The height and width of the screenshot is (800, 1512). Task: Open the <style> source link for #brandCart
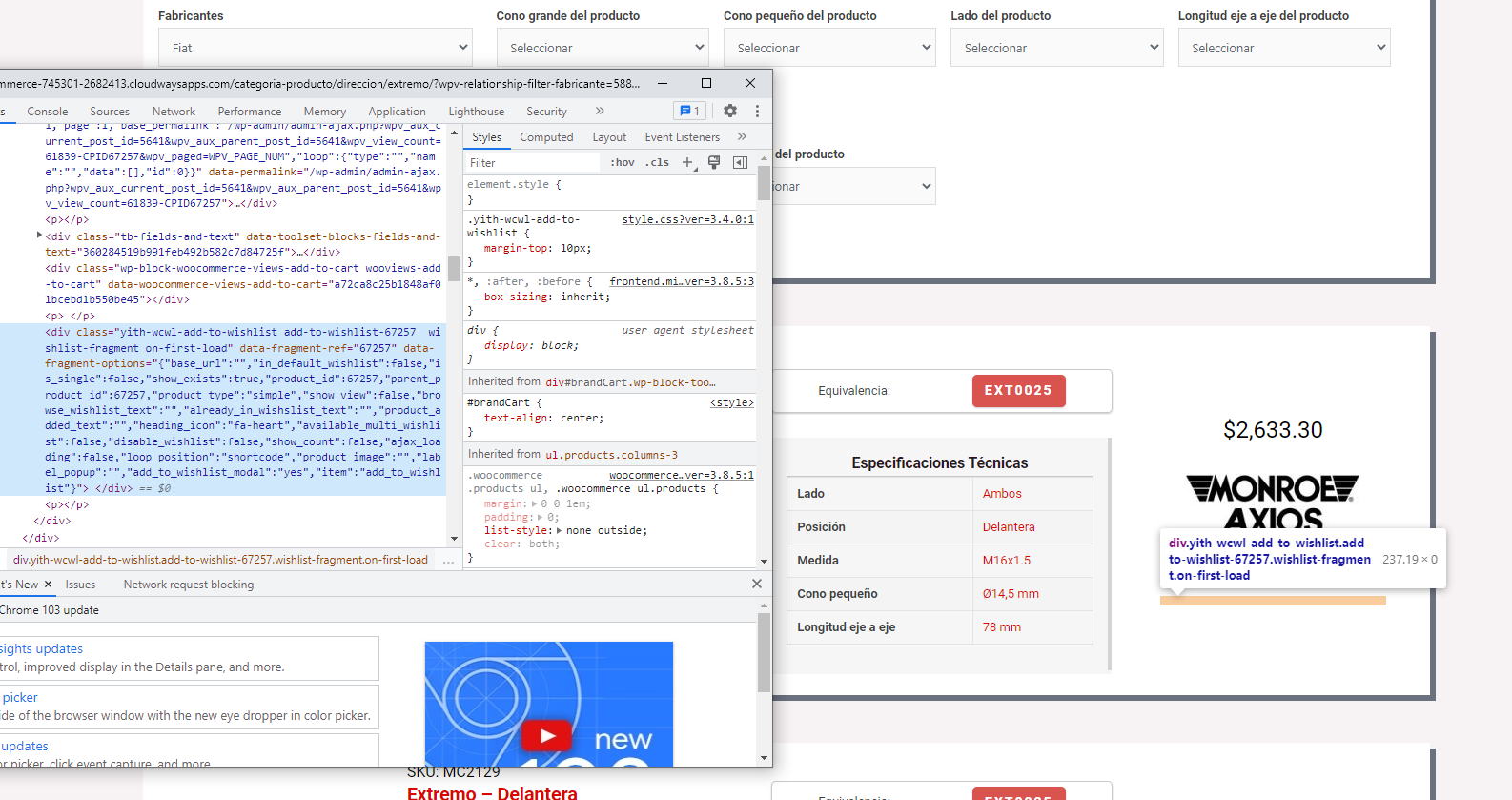pyautogui.click(x=732, y=402)
